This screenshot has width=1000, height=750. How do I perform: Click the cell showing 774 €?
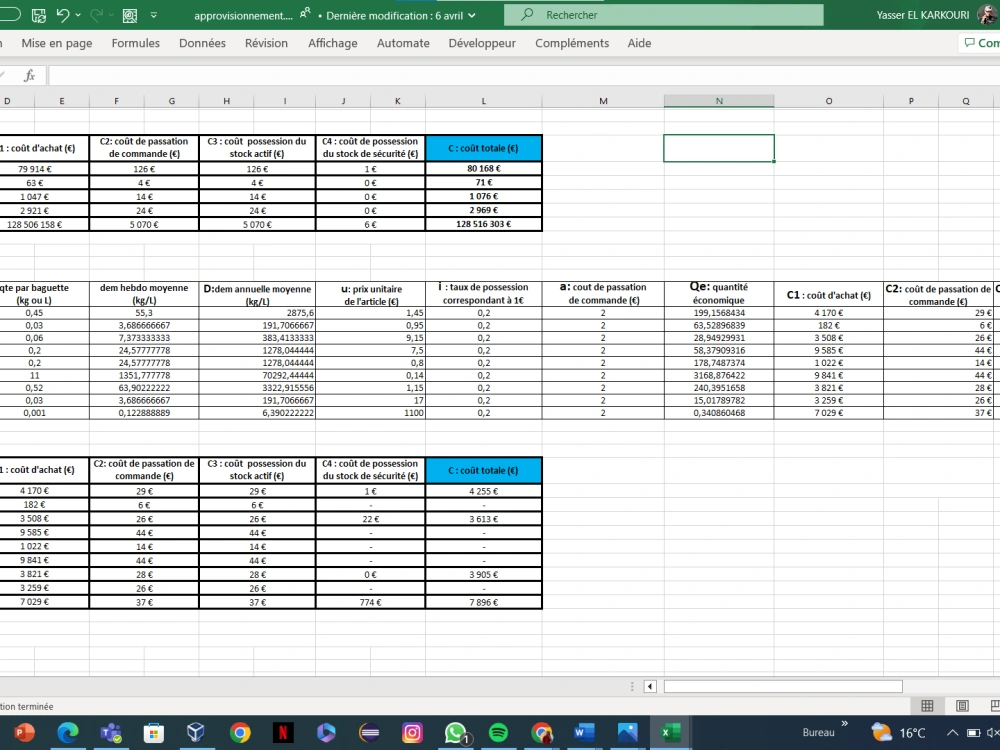click(x=370, y=602)
